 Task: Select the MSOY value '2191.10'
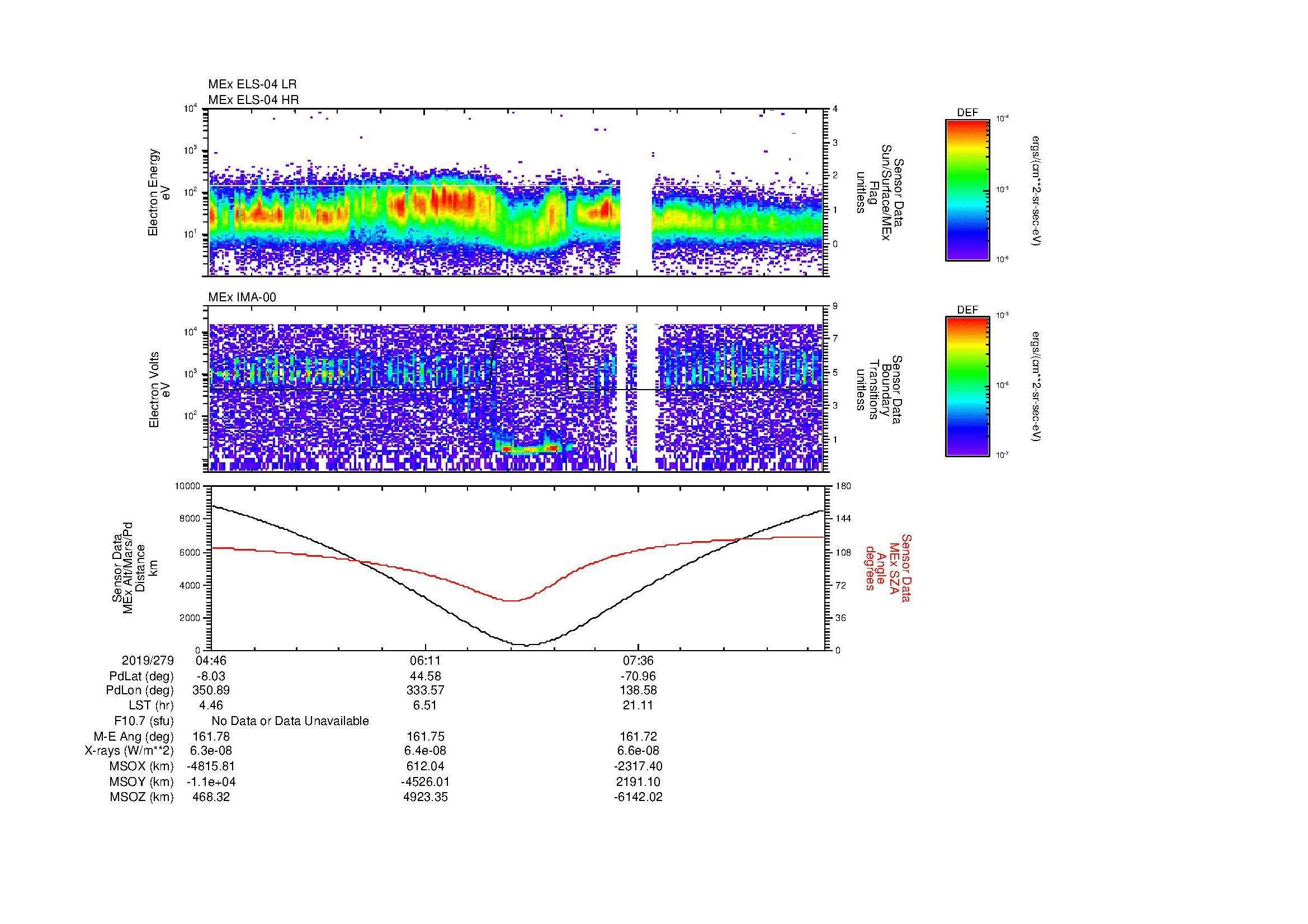click(639, 782)
